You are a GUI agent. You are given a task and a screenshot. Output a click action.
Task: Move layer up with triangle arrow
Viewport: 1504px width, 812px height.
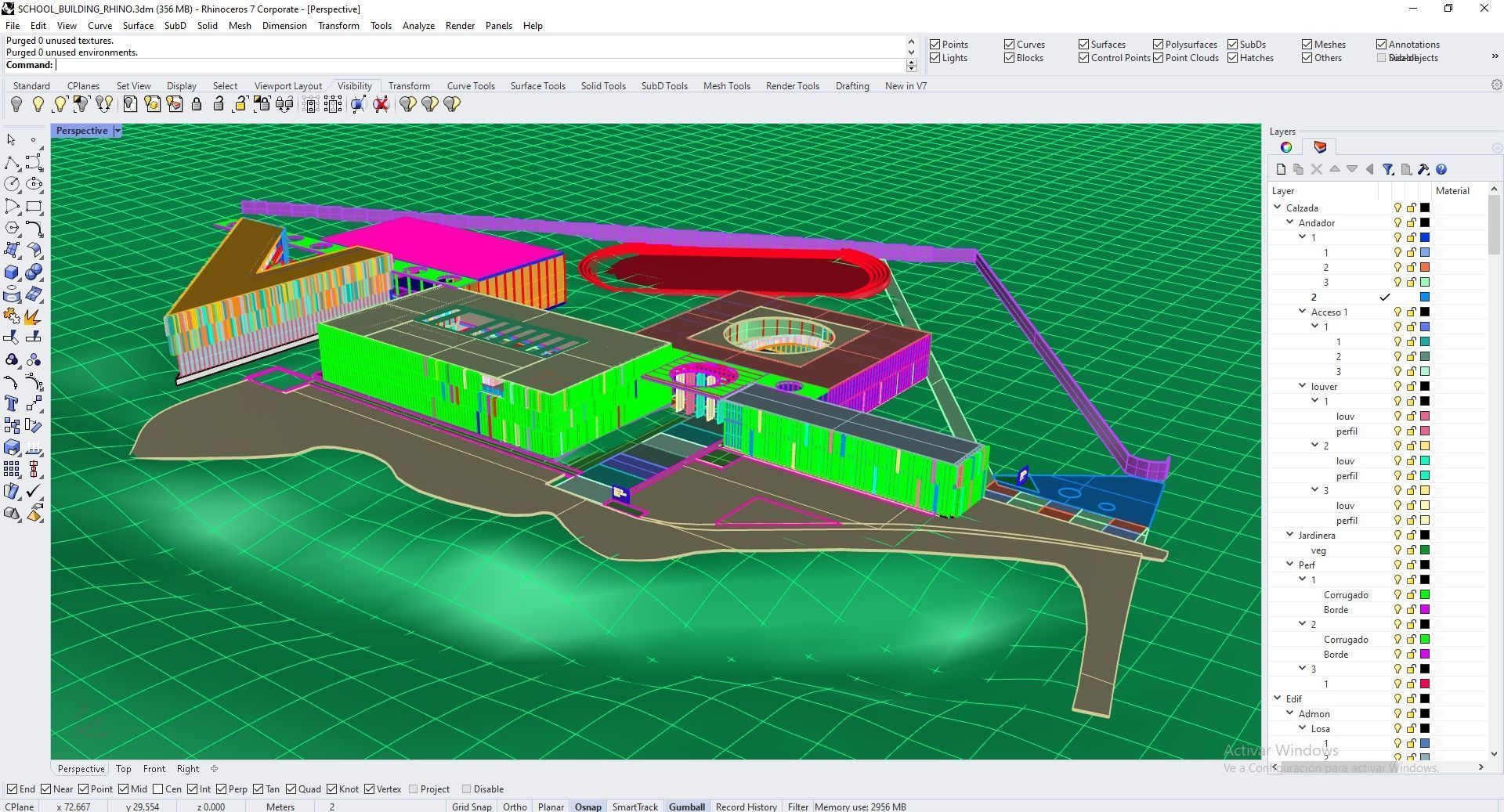[1334, 169]
